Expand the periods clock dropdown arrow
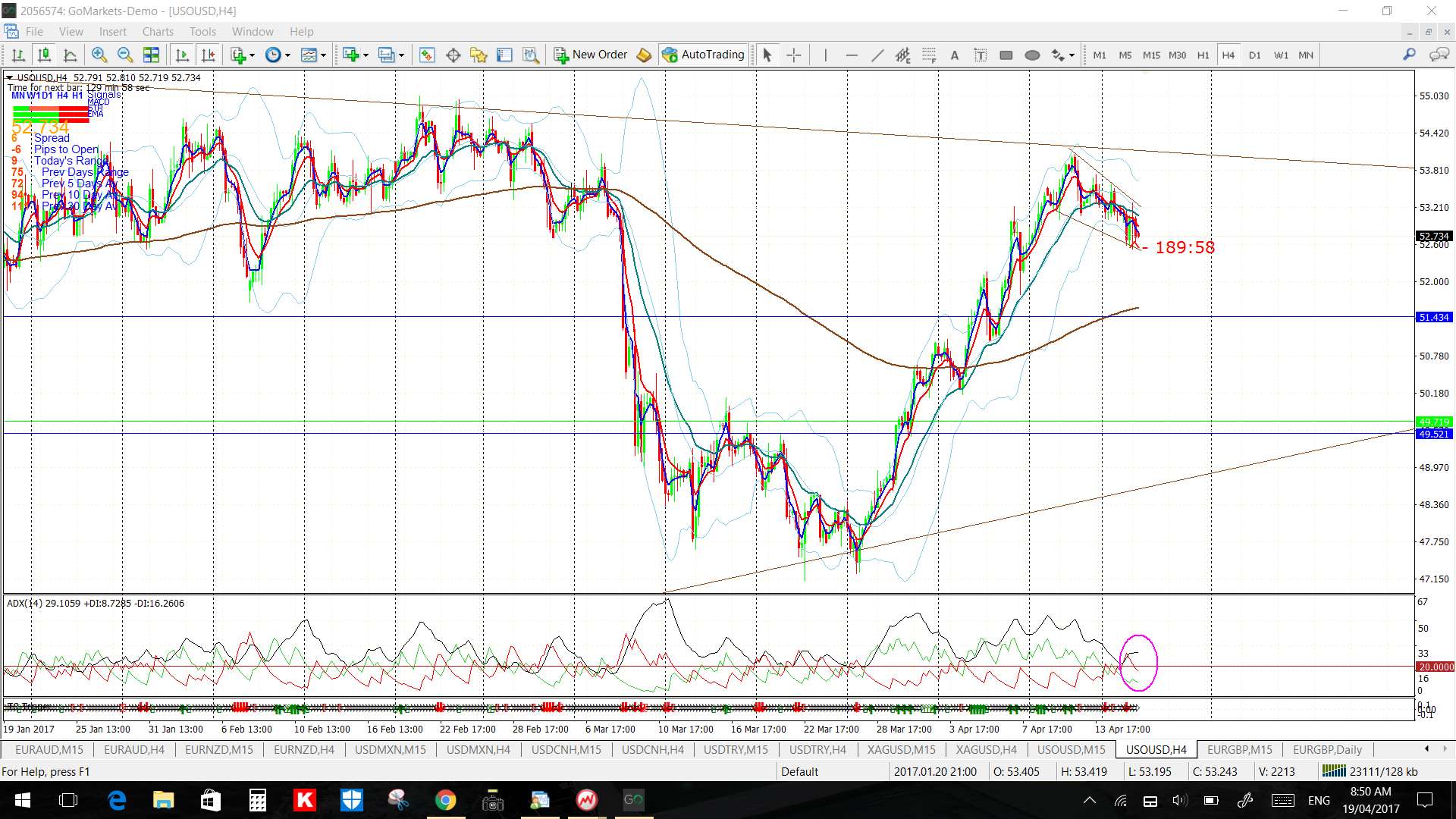Viewport: 1456px width, 819px height. click(287, 55)
